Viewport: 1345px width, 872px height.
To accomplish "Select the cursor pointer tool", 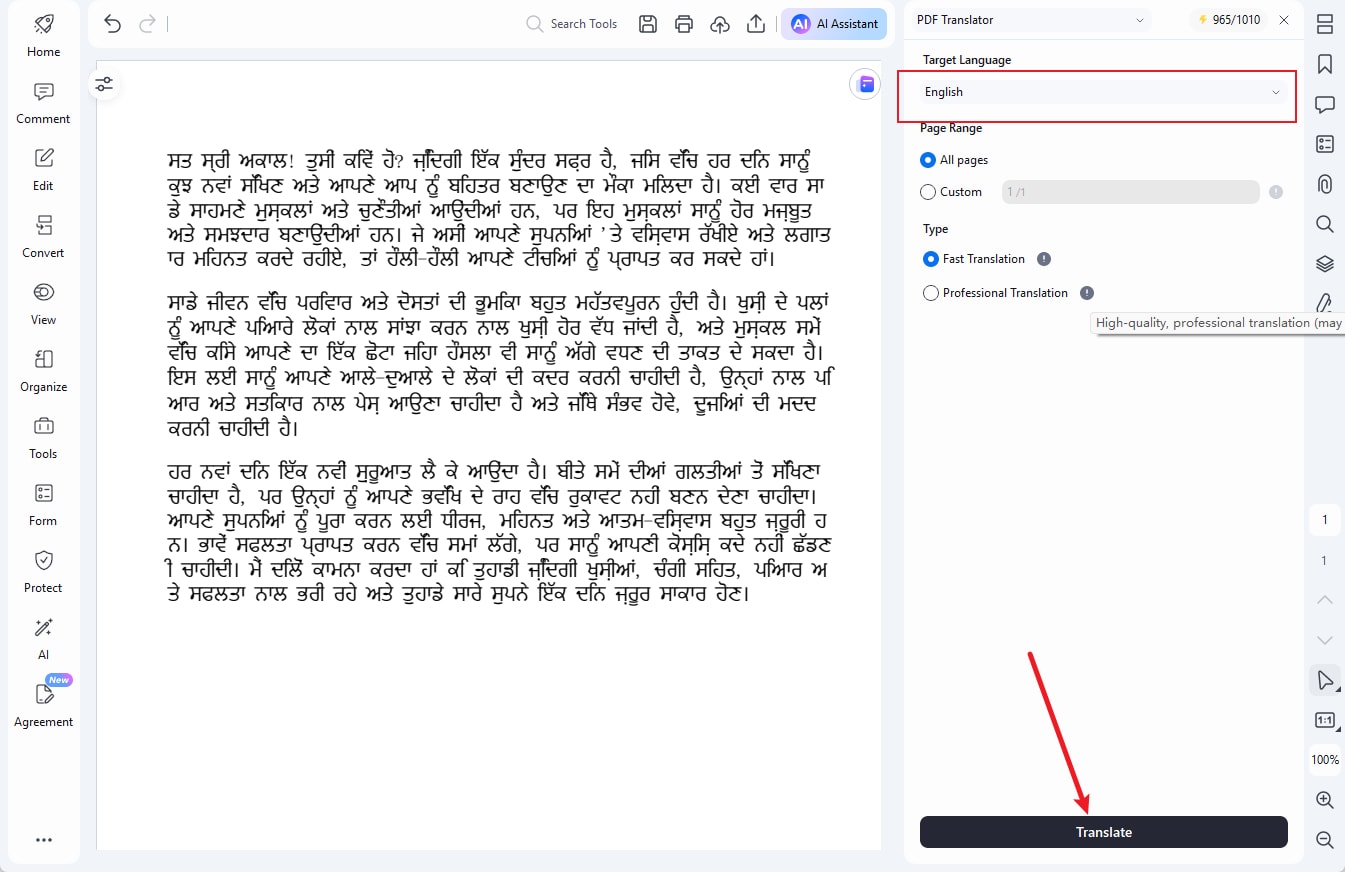I will point(1325,680).
